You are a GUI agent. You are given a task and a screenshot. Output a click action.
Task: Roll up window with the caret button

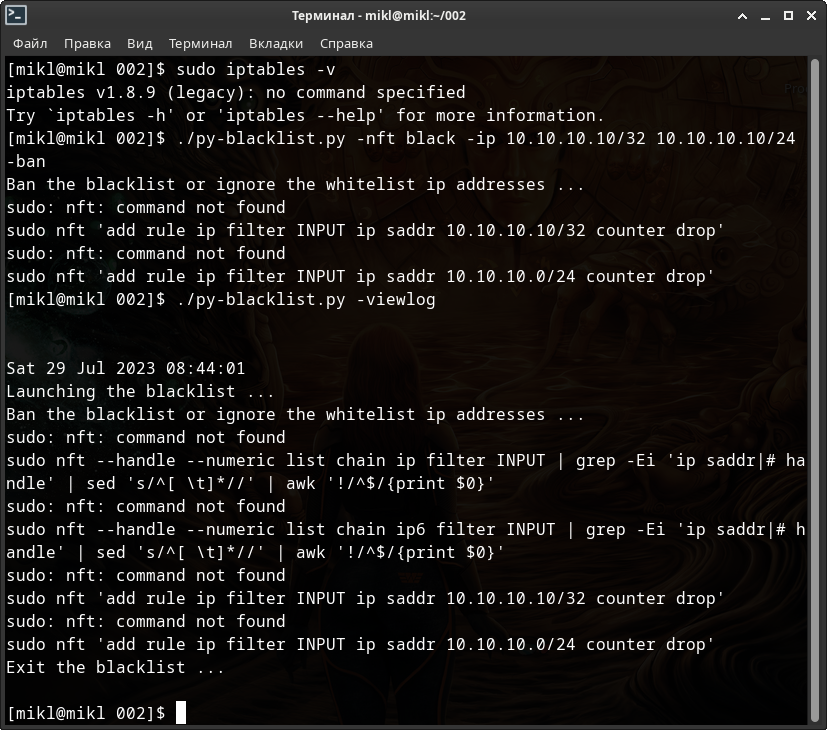(x=741, y=15)
